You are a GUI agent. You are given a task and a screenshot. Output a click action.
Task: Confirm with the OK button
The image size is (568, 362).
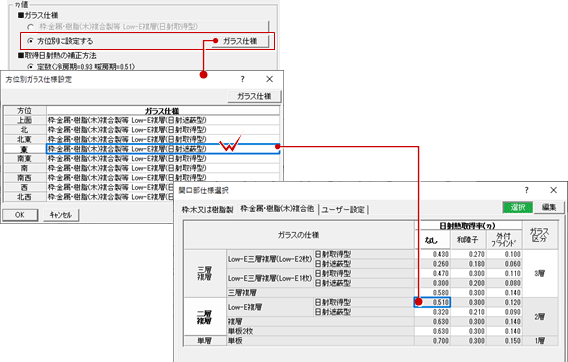coord(20,215)
